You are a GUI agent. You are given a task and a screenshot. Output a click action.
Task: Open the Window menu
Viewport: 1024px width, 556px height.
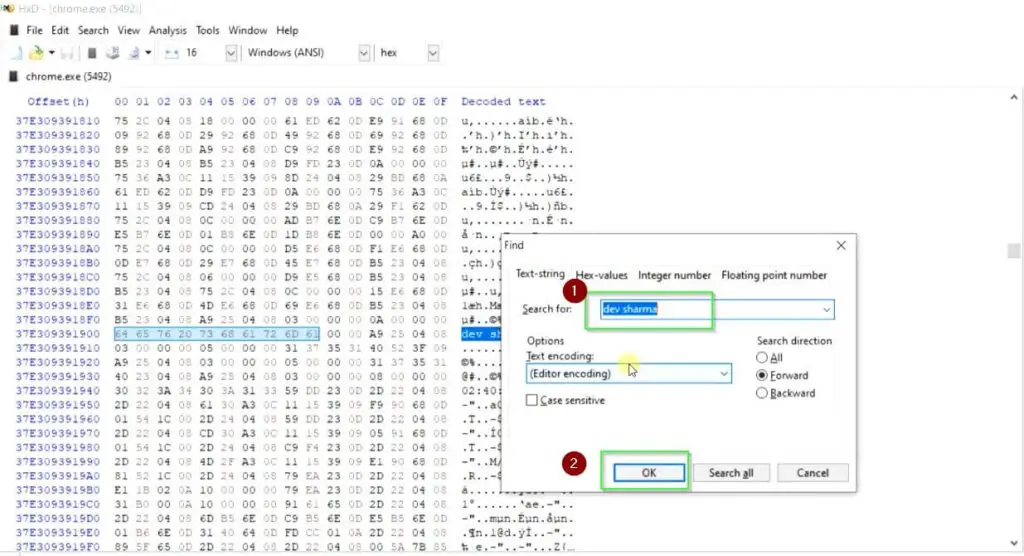pyautogui.click(x=248, y=30)
